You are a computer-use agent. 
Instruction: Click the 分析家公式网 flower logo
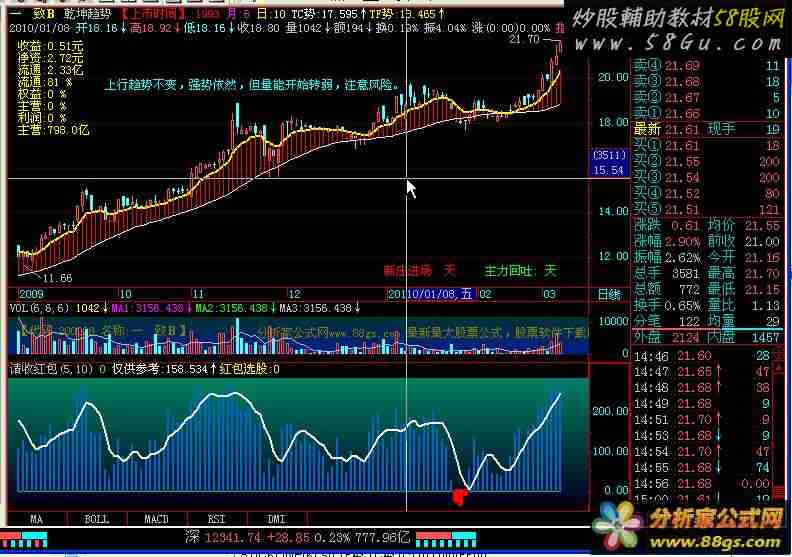(622, 520)
